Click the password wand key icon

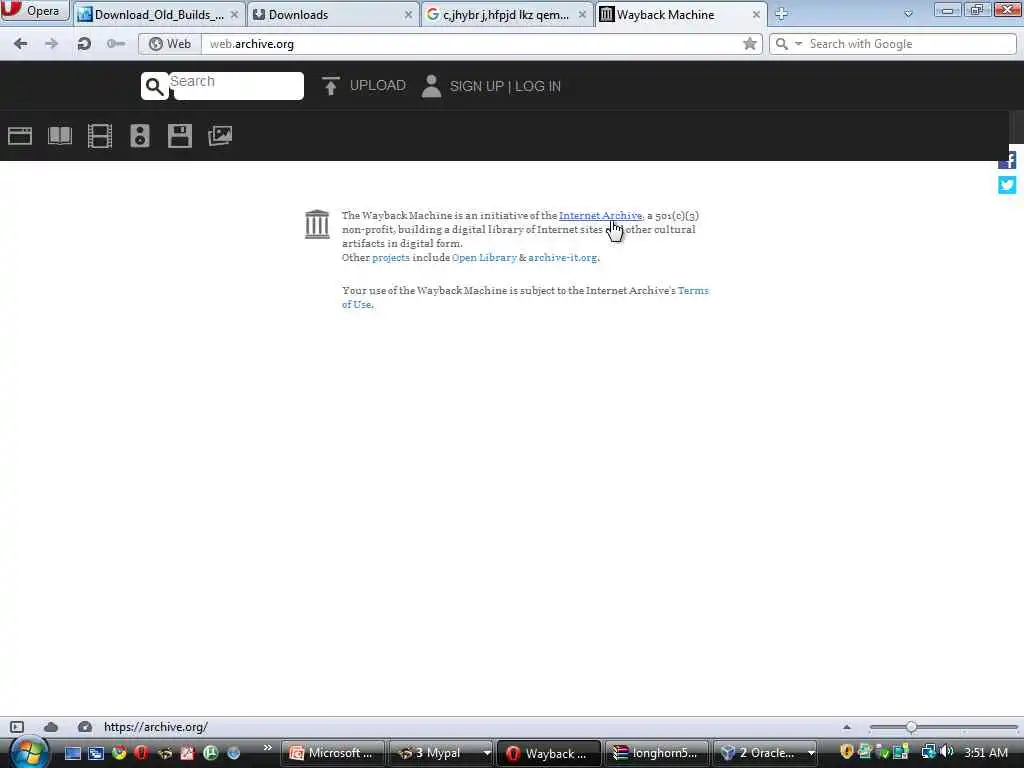pyautogui.click(x=116, y=44)
